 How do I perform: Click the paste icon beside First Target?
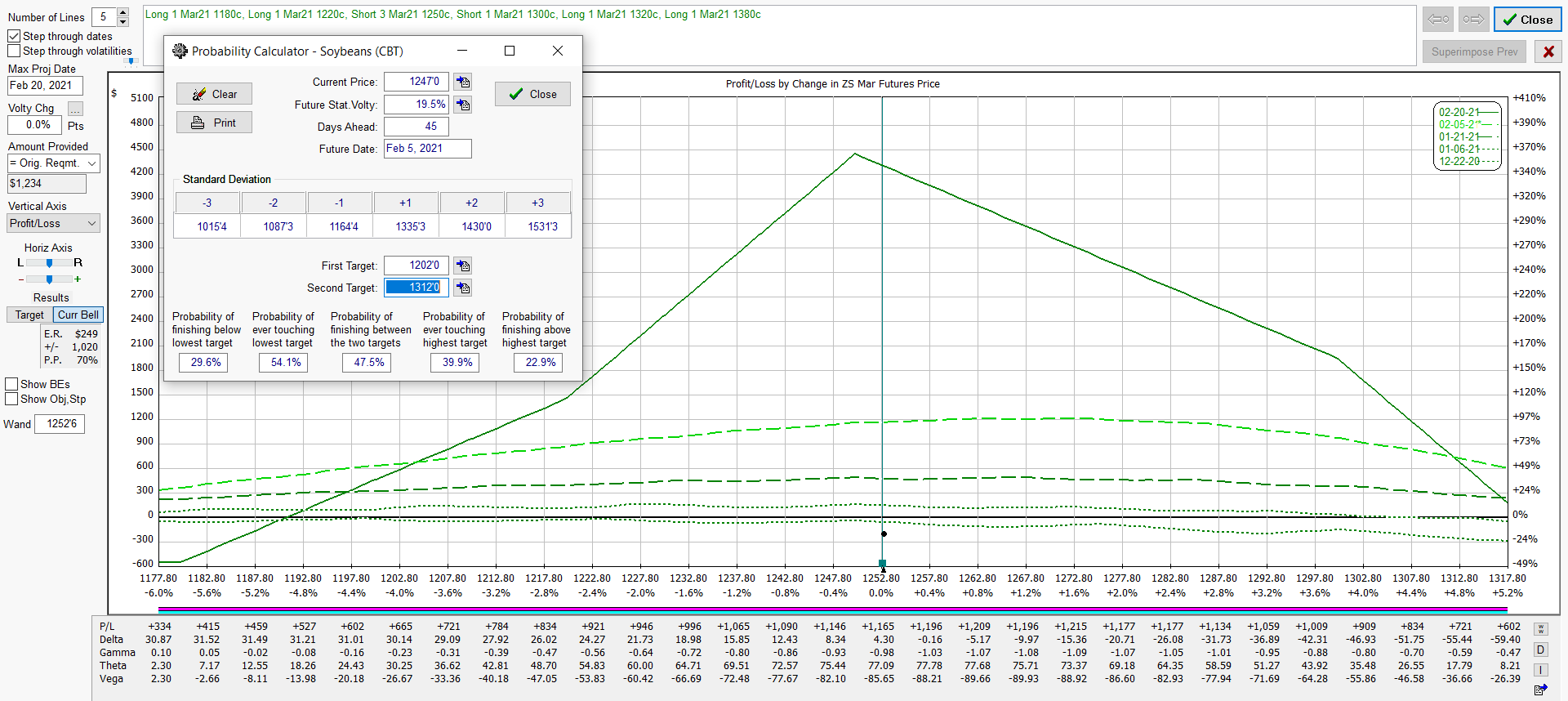tap(463, 266)
